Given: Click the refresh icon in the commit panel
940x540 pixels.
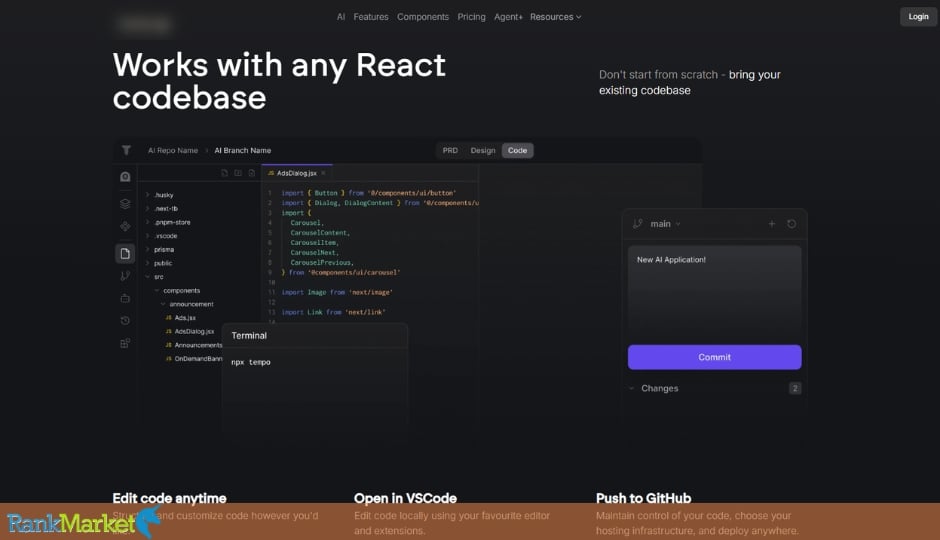Looking at the screenshot, I should click(791, 224).
